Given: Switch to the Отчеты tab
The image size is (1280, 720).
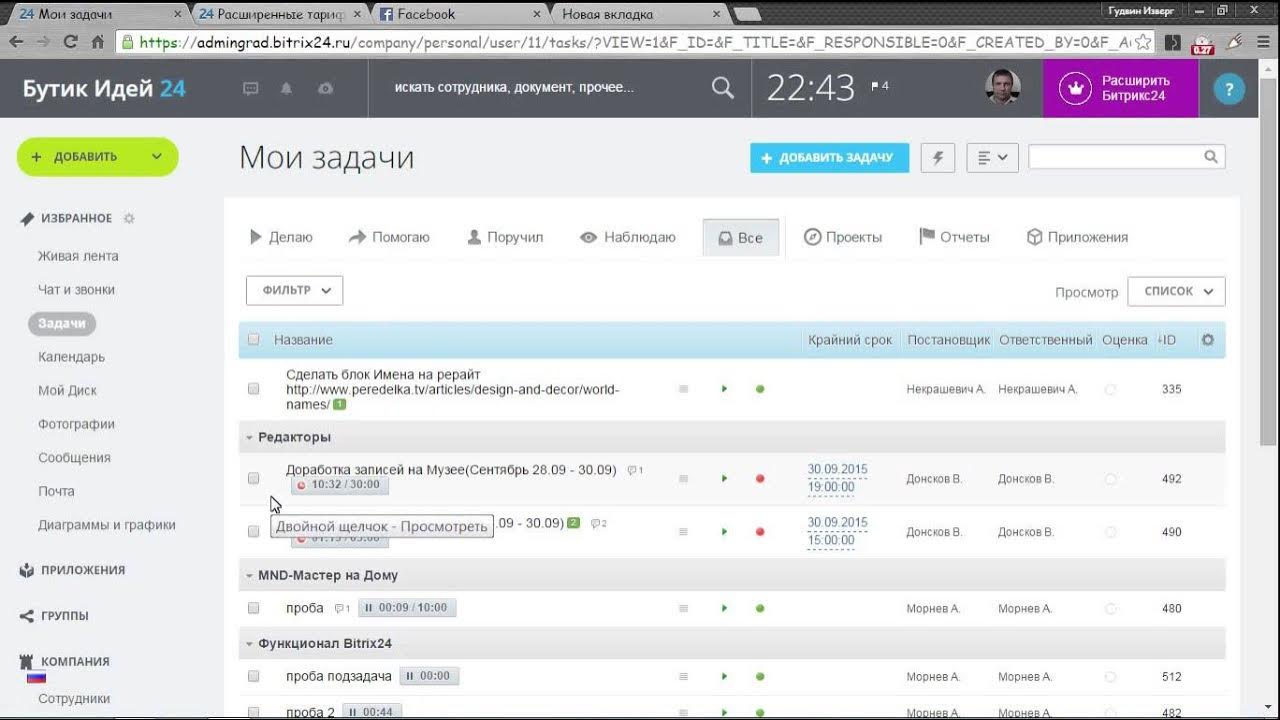Looking at the screenshot, I should tap(954, 237).
